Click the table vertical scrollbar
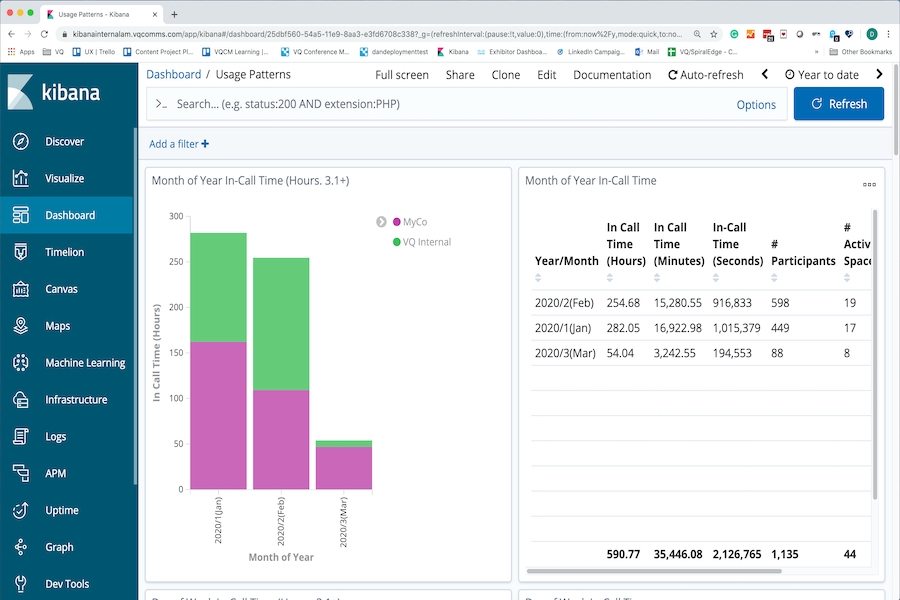Image resolution: width=900 pixels, height=600 pixels. 875,354
